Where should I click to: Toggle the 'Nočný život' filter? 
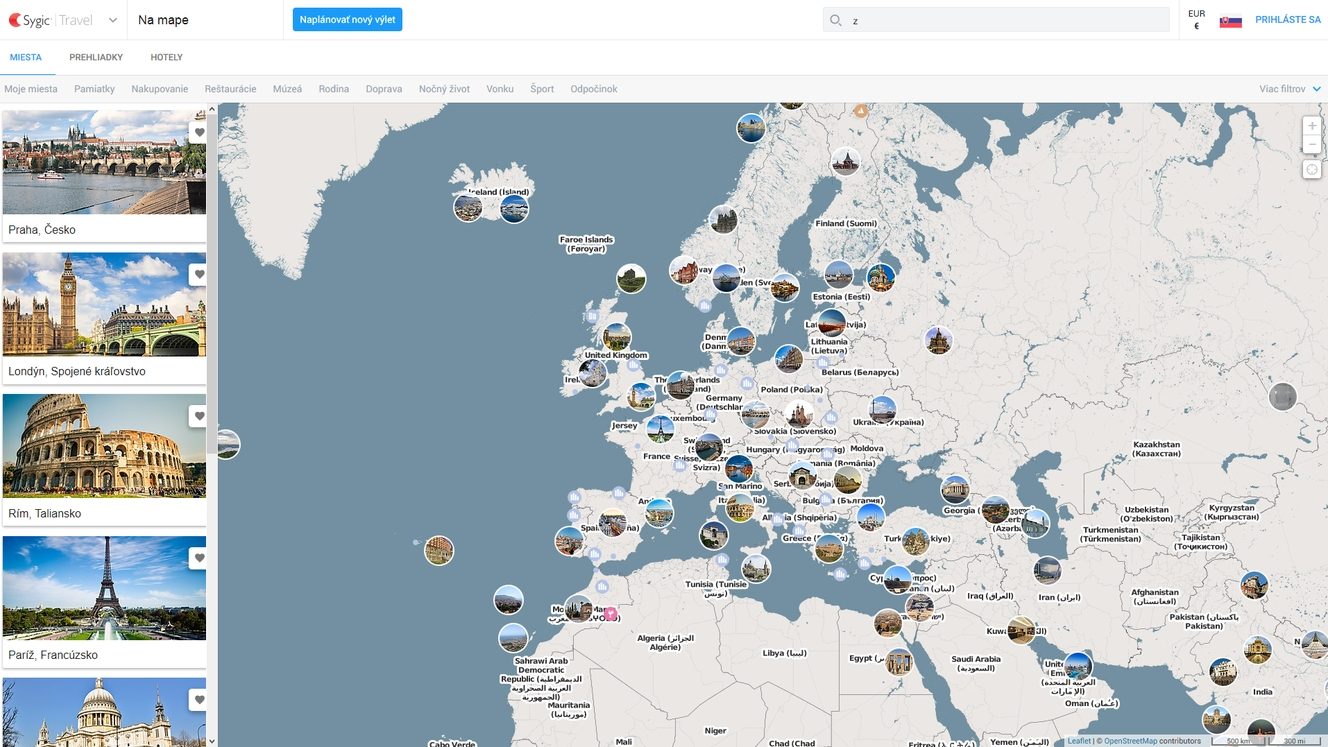coord(444,89)
